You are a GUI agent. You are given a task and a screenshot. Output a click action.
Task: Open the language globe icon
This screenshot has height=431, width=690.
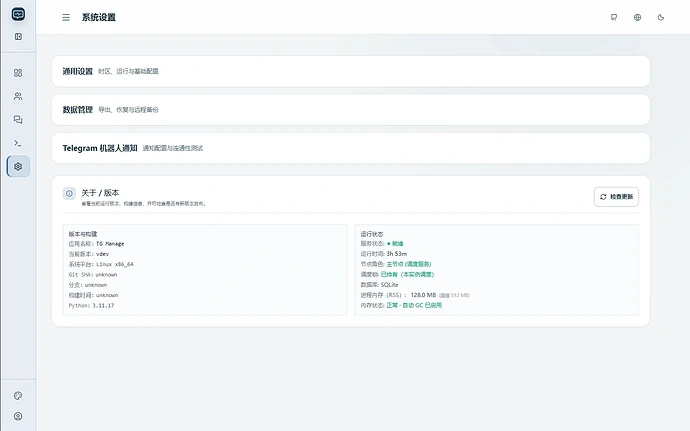(x=637, y=17)
